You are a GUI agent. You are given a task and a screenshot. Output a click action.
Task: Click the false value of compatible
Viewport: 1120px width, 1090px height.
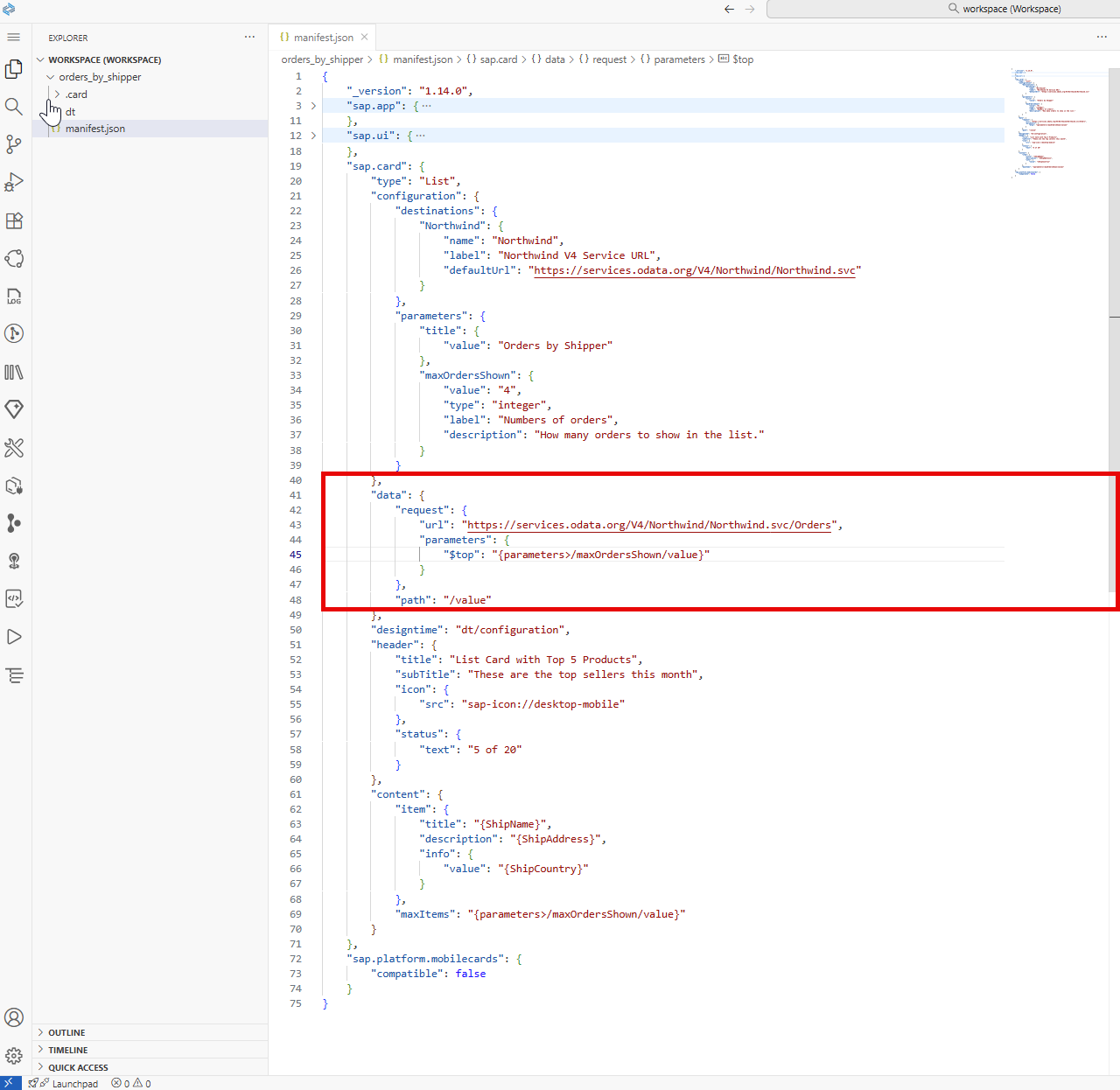tap(471, 974)
